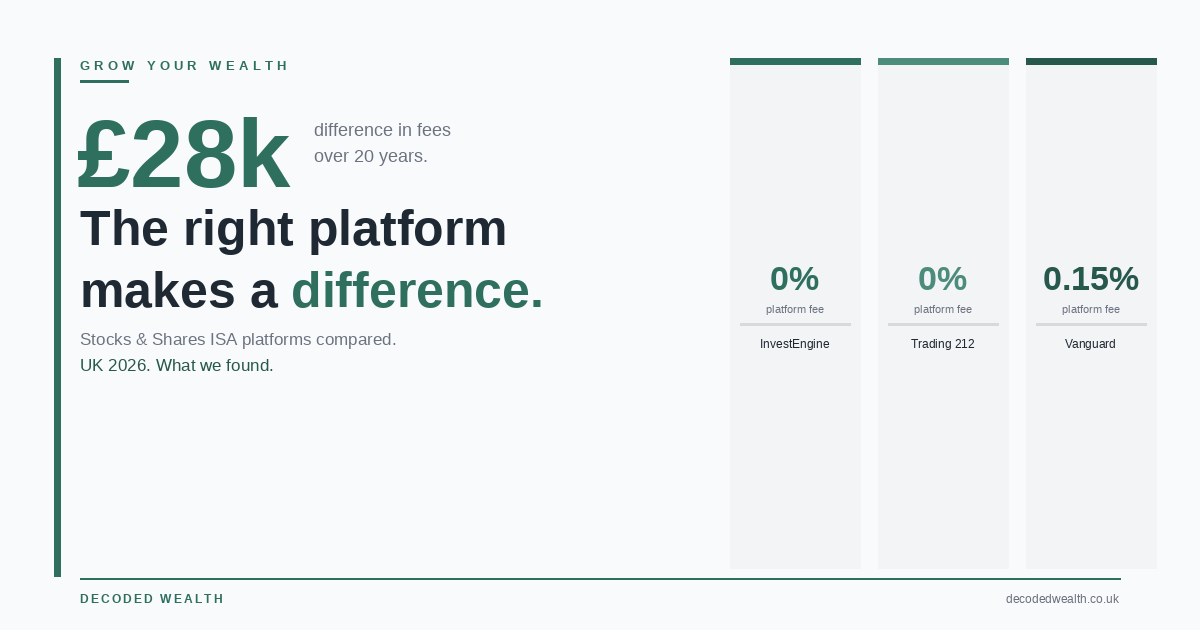1200x630 pixels.
Task: Click the "difference in fees" caption text
Action: click(x=382, y=130)
